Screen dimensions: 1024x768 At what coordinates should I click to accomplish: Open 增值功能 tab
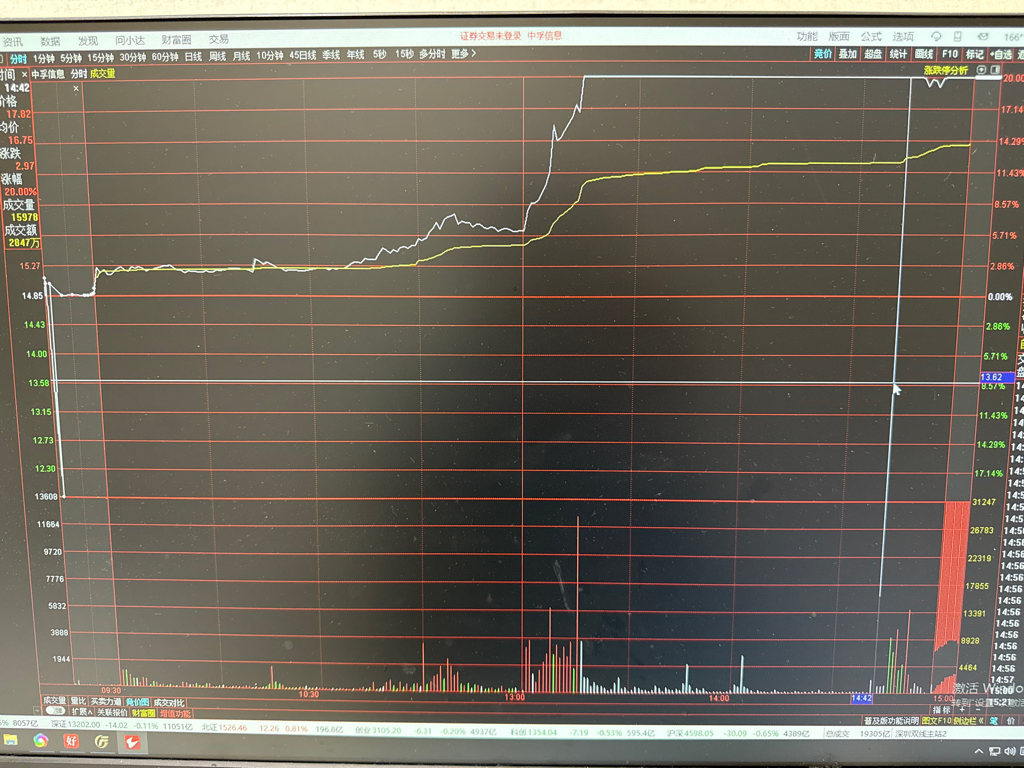click(175, 714)
